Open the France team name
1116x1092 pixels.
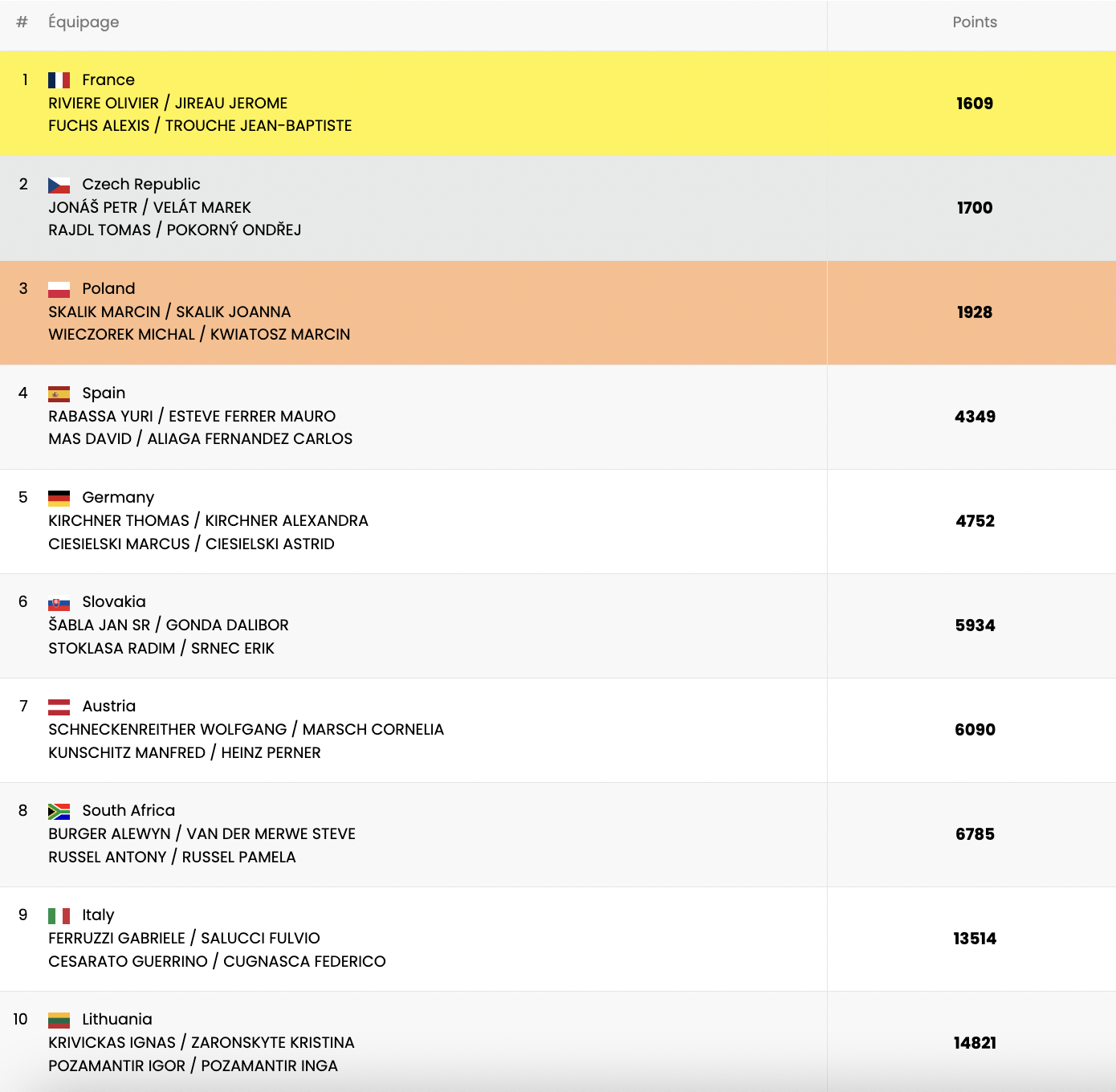[108, 79]
